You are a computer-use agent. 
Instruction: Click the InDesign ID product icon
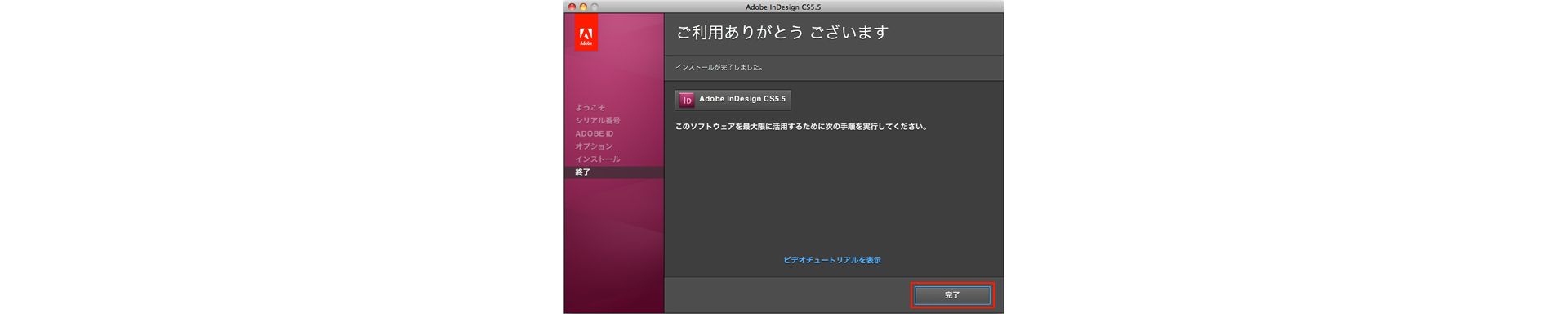click(x=687, y=100)
